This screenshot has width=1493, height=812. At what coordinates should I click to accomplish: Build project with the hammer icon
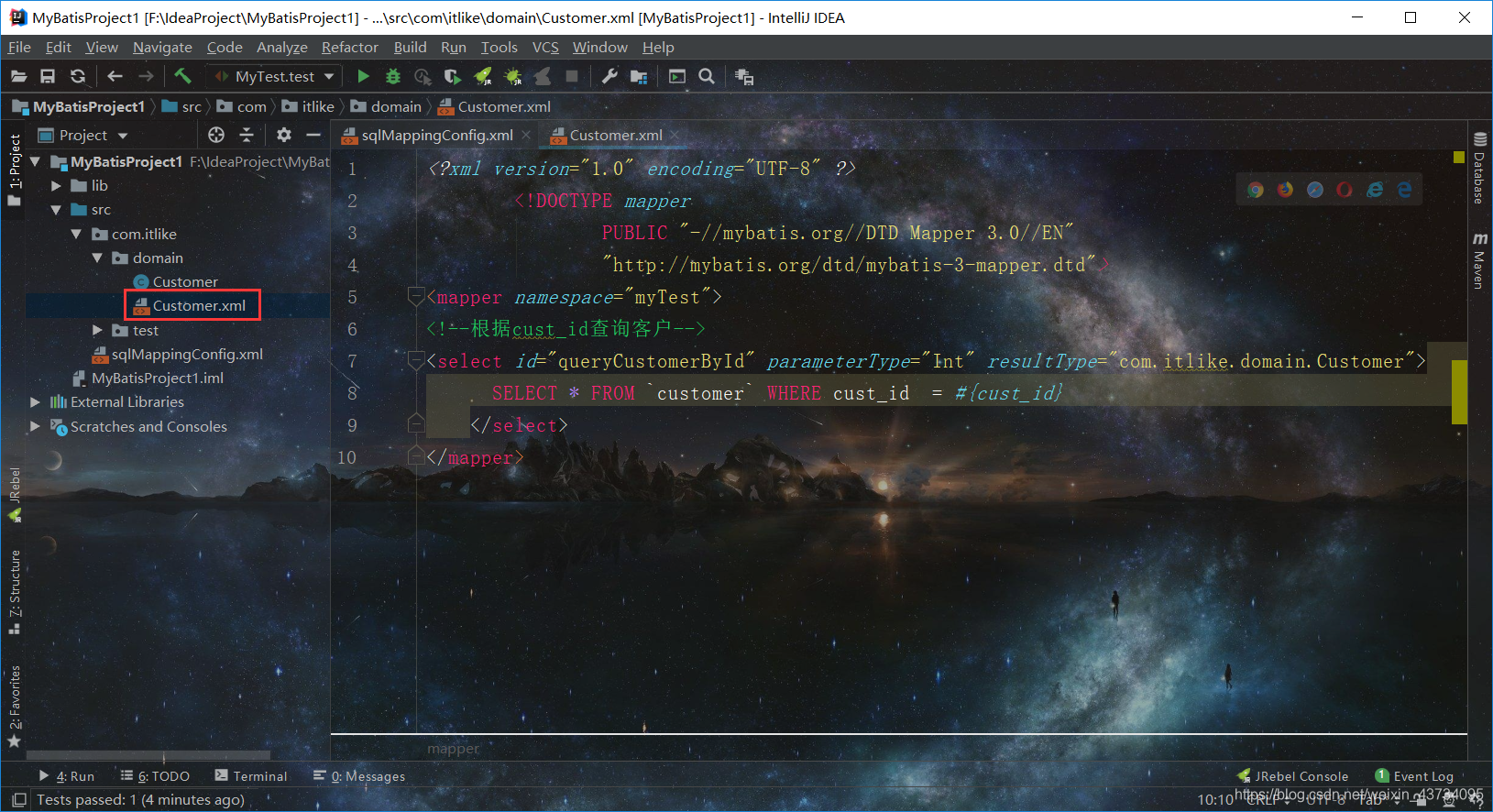(x=182, y=76)
